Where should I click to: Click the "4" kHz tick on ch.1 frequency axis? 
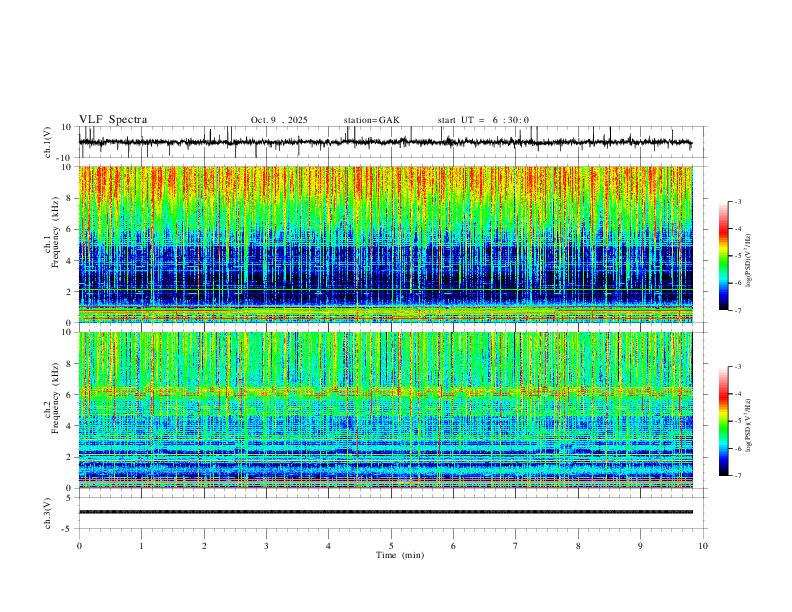coord(69,261)
